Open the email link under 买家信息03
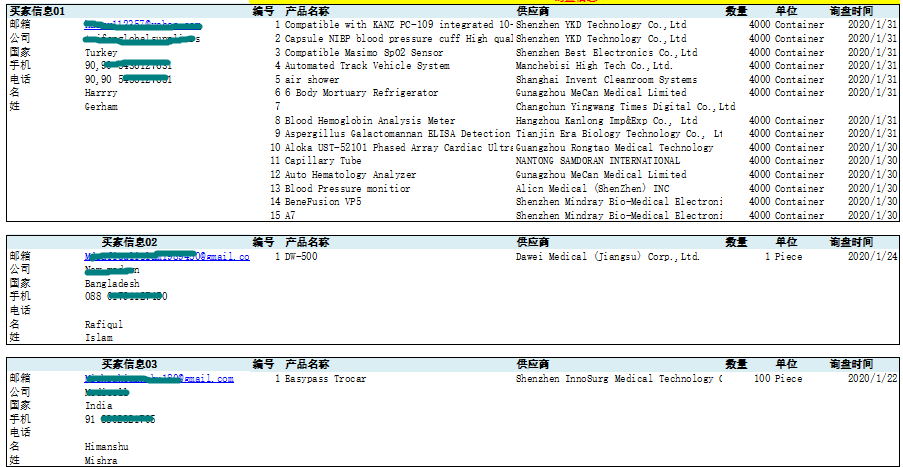This screenshot has height=467, width=903. click(x=158, y=379)
